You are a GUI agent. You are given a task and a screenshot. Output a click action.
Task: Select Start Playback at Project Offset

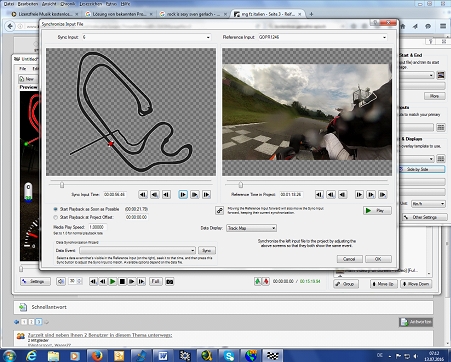(56, 217)
